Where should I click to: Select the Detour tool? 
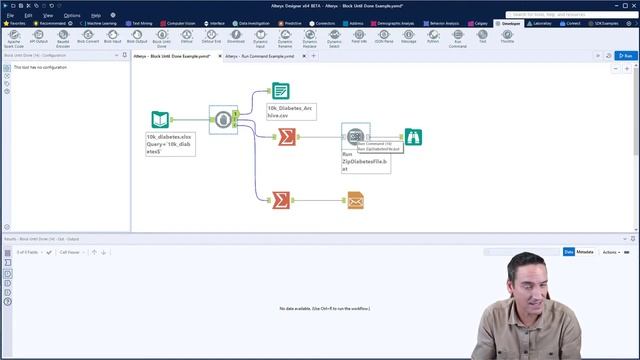(x=187, y=37)
